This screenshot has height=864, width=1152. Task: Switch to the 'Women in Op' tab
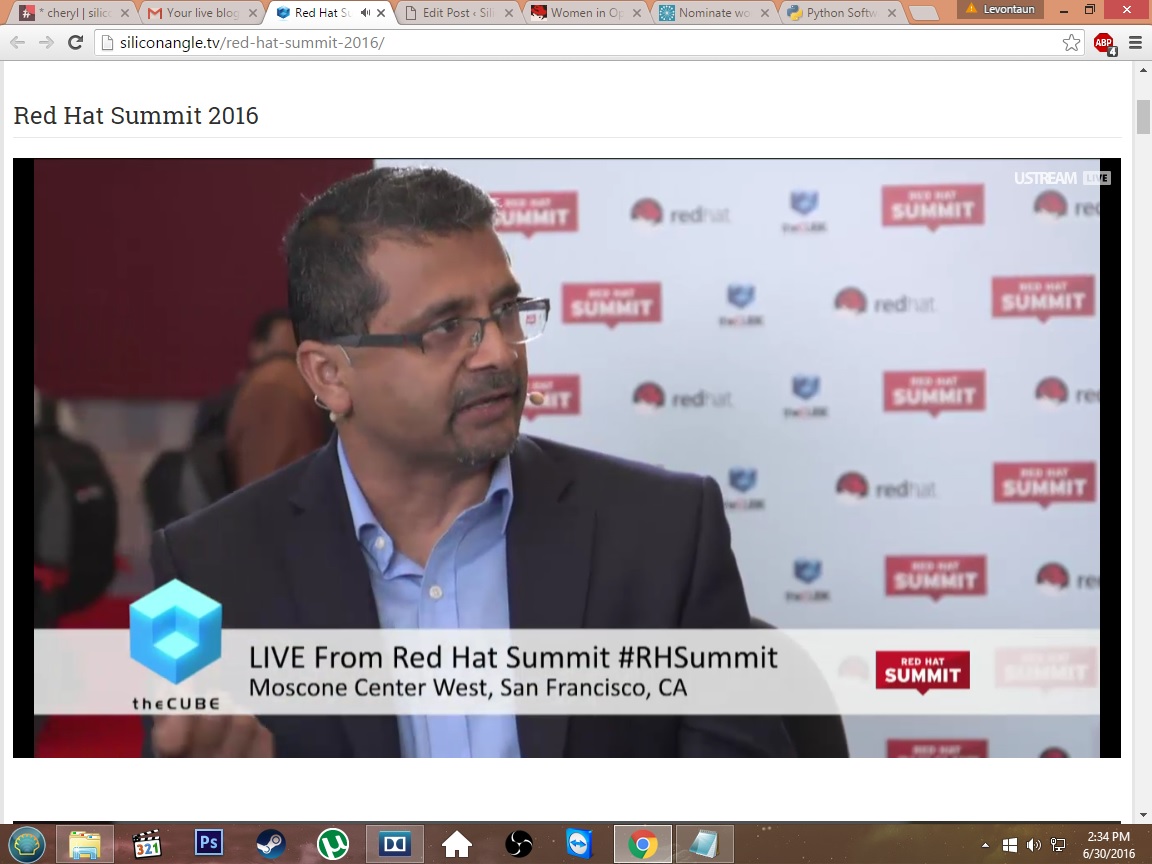point(586,12)
